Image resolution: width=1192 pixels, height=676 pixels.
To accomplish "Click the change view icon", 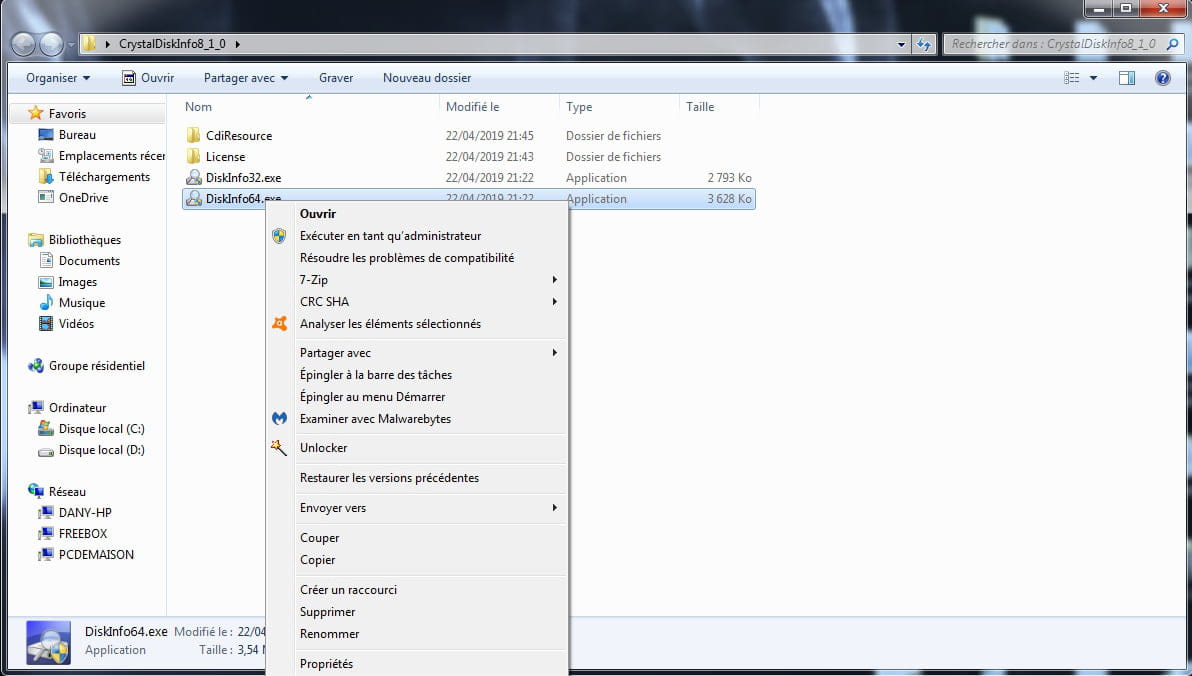I will point(1072,78).
